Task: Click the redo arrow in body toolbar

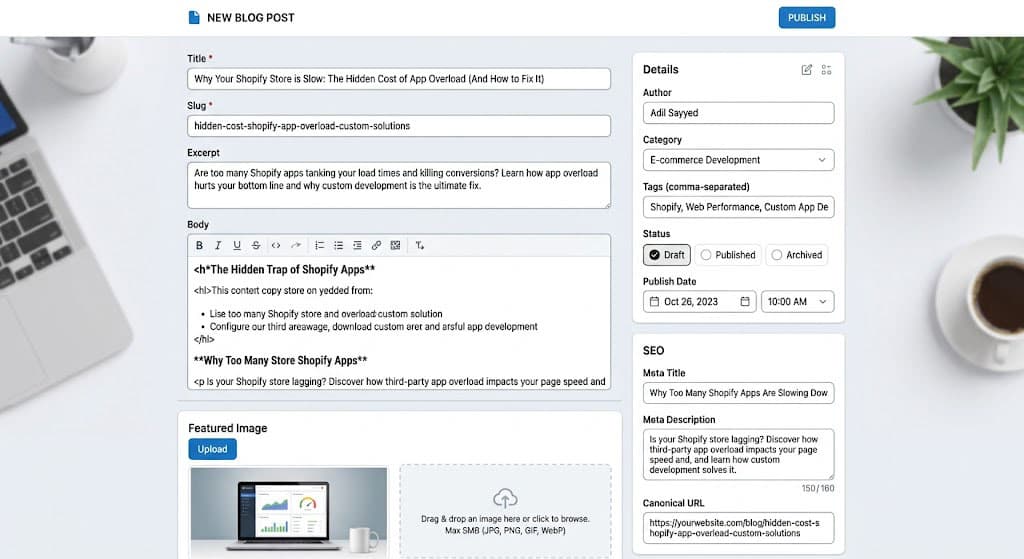Action: tap(296, 246)
